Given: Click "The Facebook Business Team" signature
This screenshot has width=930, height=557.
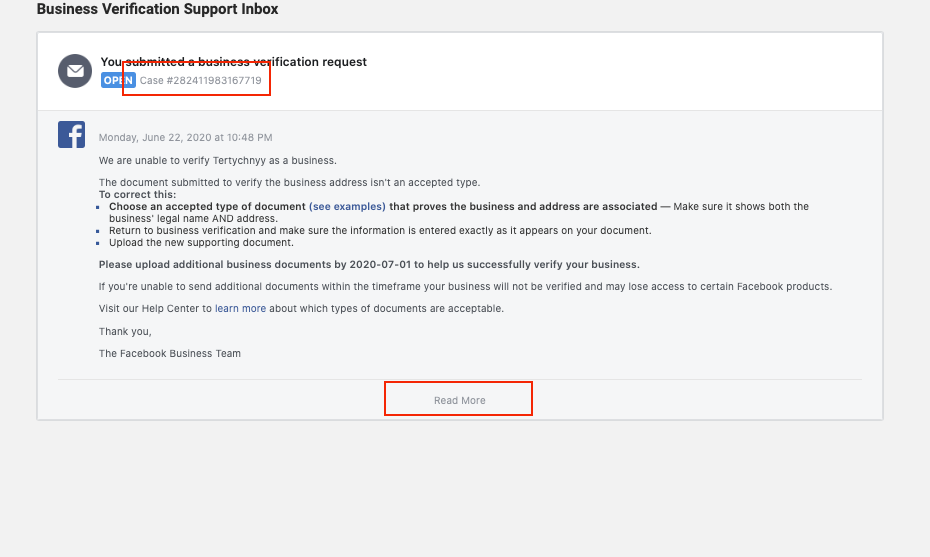Looking at the screenshot, I should tap(170, 354).
